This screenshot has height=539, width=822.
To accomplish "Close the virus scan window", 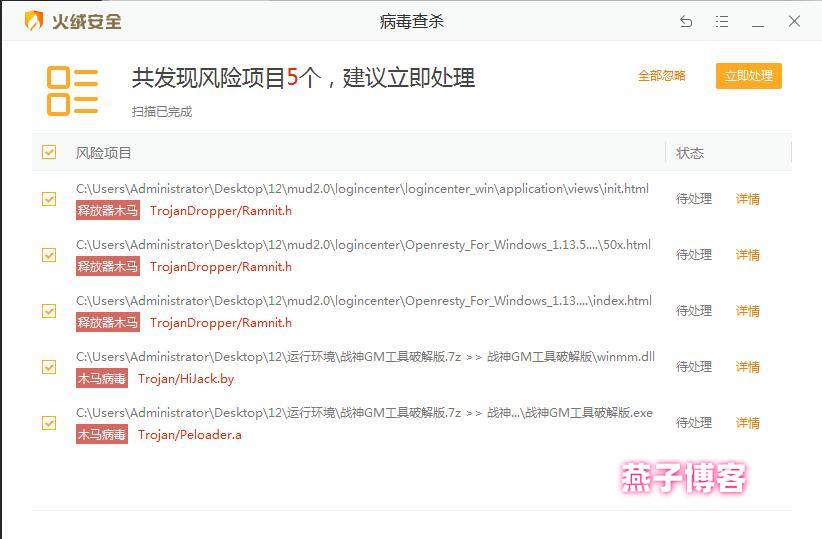I will pos(794,21).
